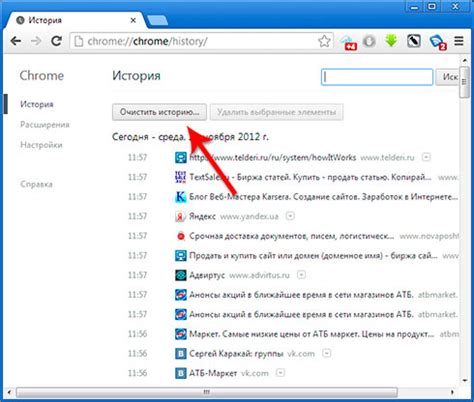Click the vertical scrollbar down arrow
This screenshot has height=402, width=474.
[465, 380]
